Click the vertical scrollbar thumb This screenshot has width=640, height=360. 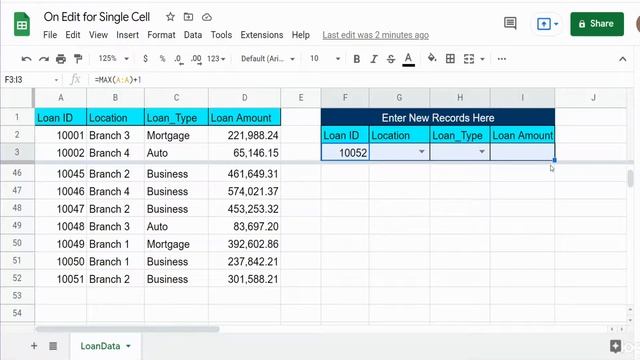631,178
